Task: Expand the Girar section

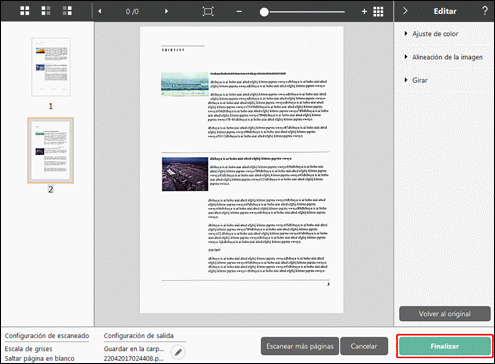Action: 416,80
